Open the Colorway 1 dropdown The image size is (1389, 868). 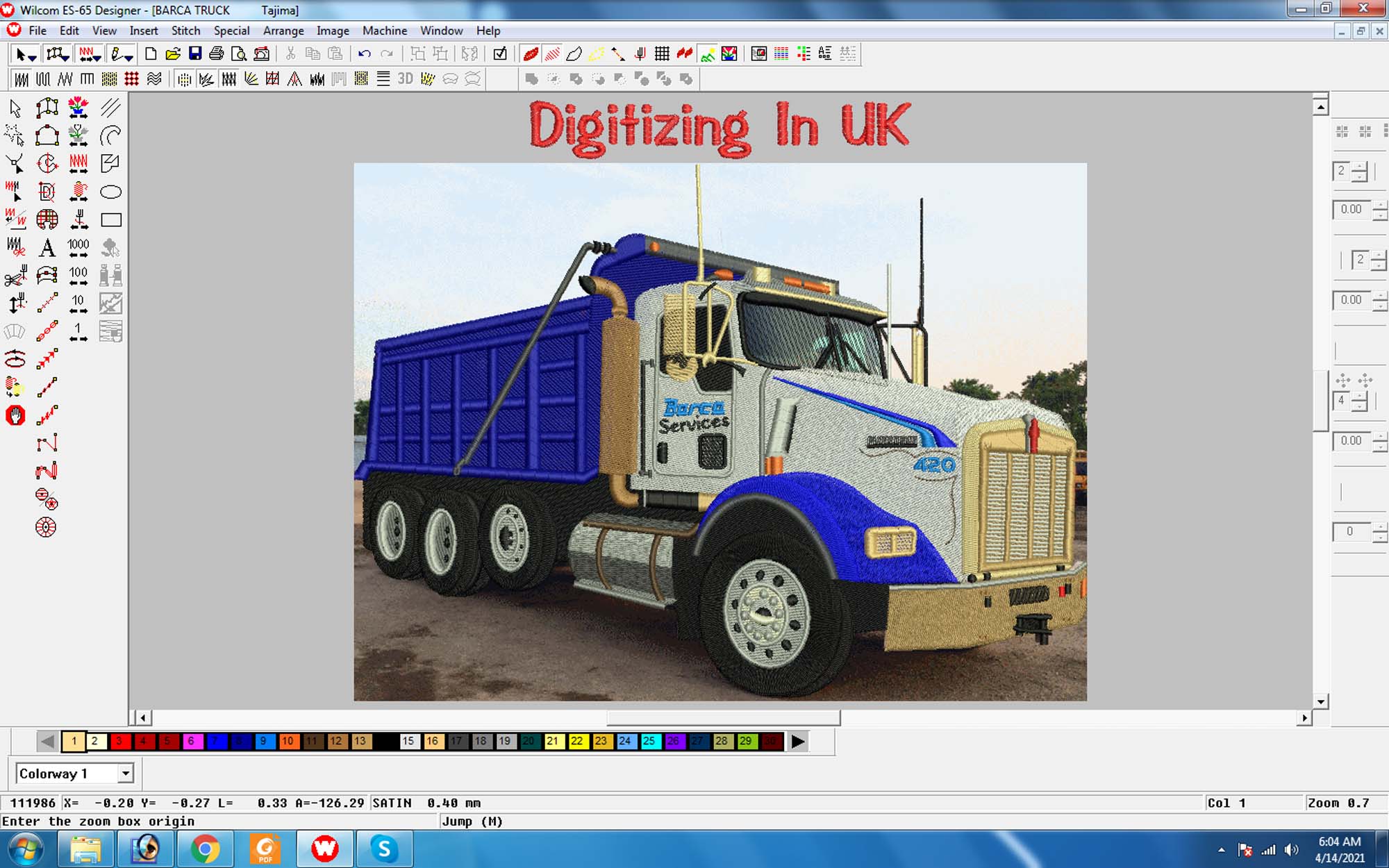pos(125,773)
